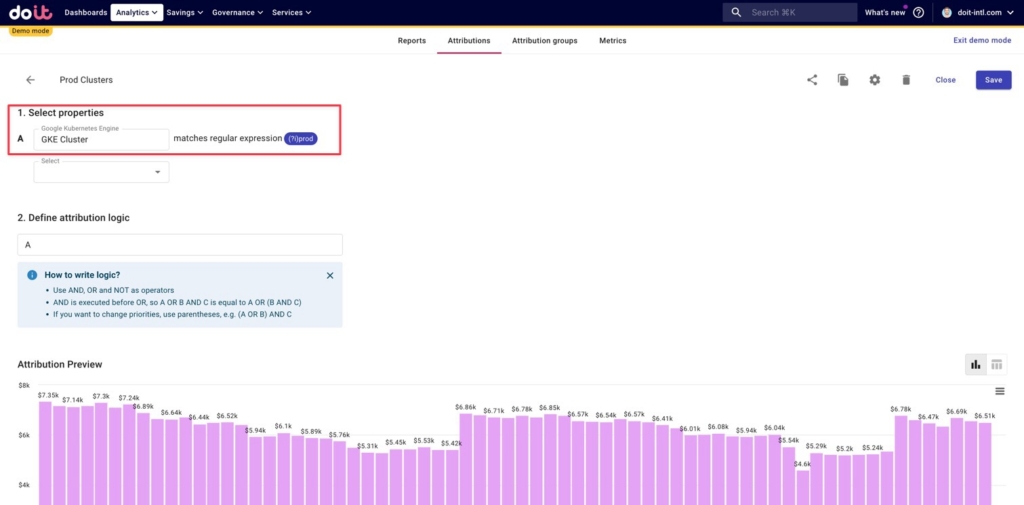Image resolution: width=1024 pixels, height=505 pixels.
Task: Switch preview to table view
Action: (997, 365)
